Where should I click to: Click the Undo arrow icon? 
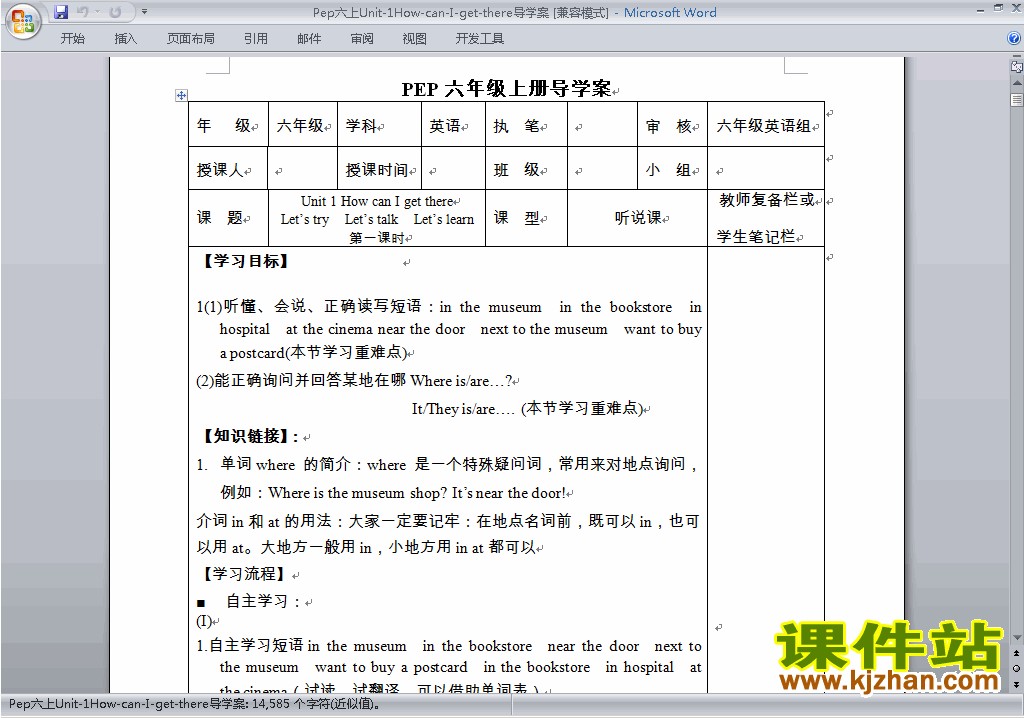(82, 12)
